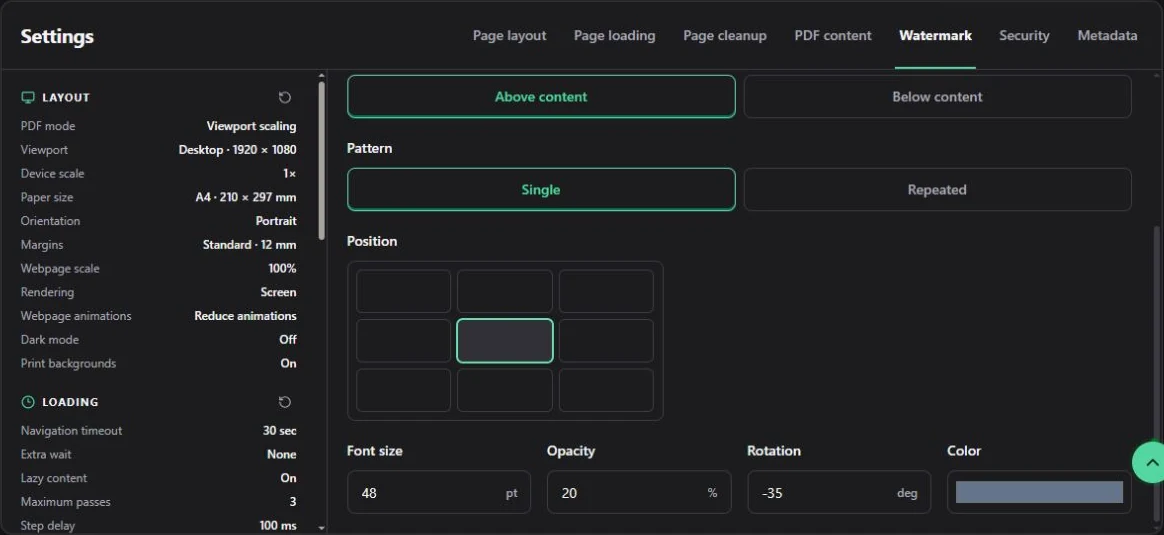Click the Loading clock icon
Viewport: 1164px width, 535px height.
pos(28,401)
